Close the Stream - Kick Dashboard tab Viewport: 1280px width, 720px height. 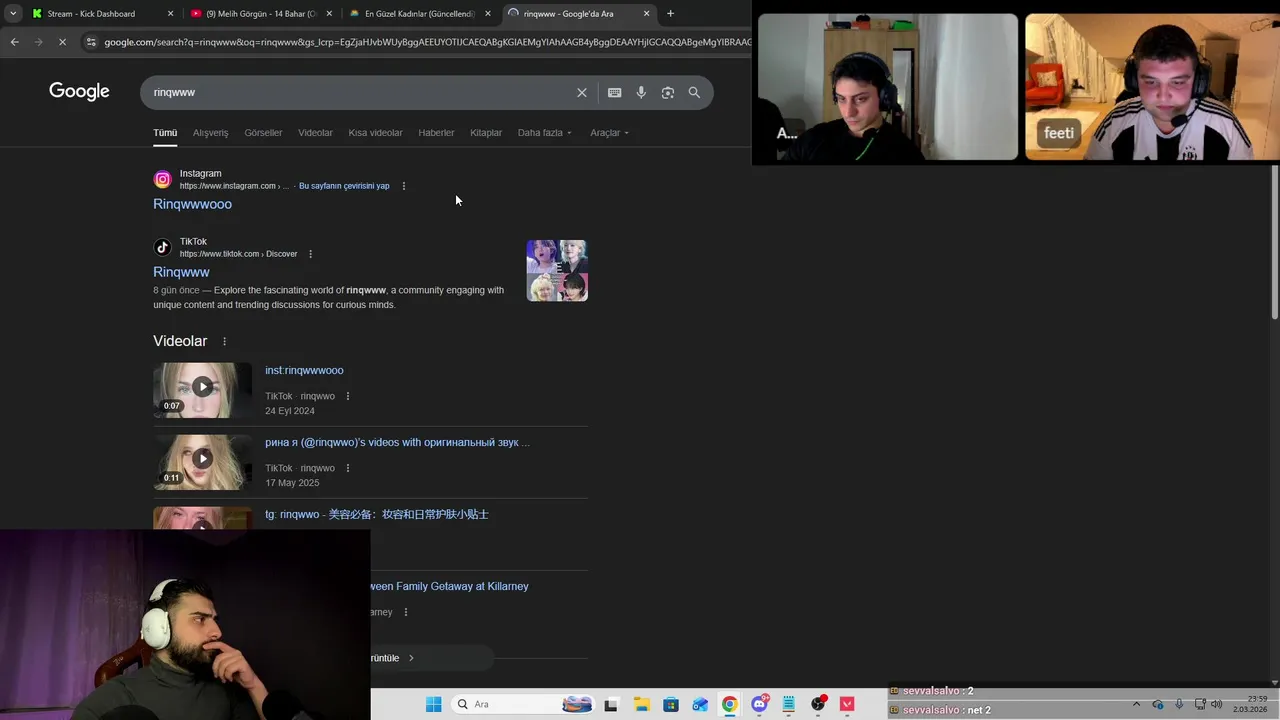170,14
